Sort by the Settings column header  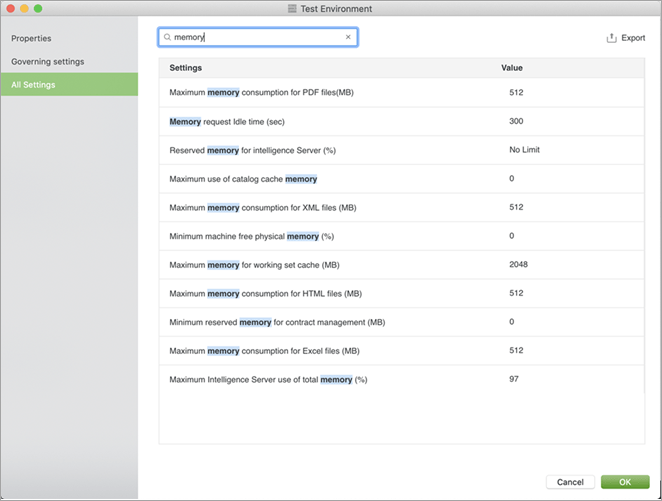coord(186,68)
